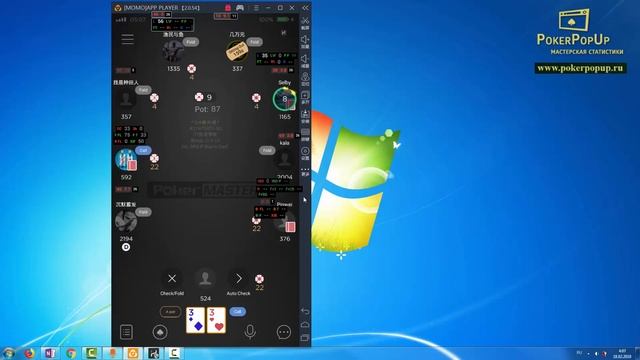The width and height of the screenshot is (640, 360).
Task: Click the blue Call button beside hole cards
Action: [238, 311]
